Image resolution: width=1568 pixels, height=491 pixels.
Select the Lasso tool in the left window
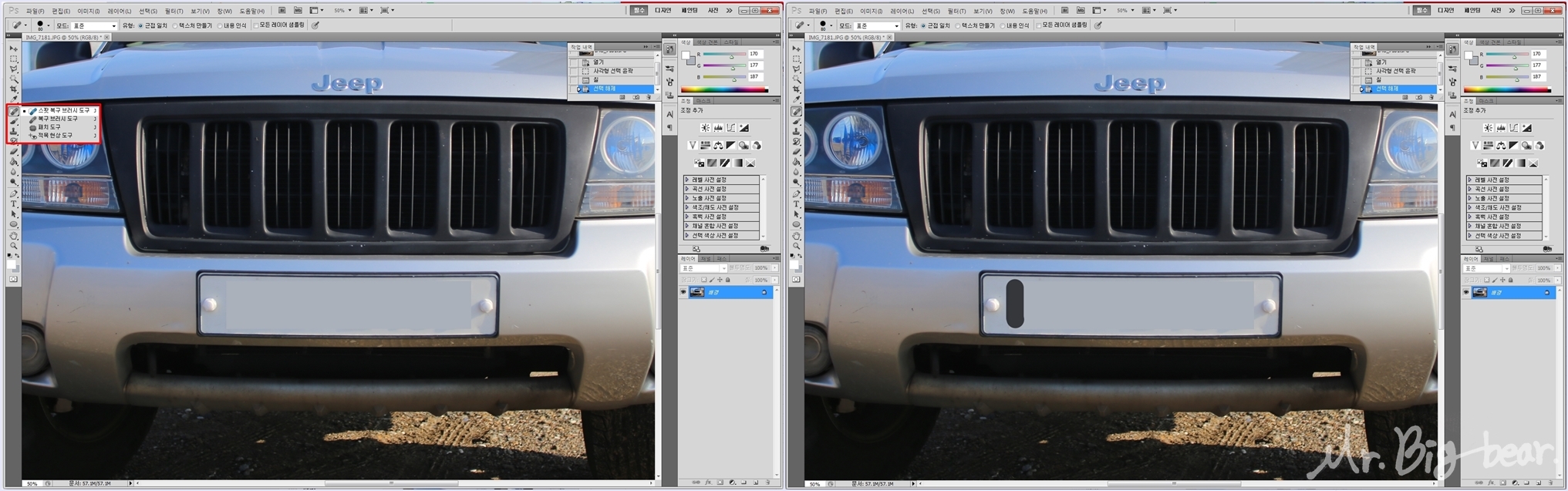pyautogui.click(x=14, y=69)
